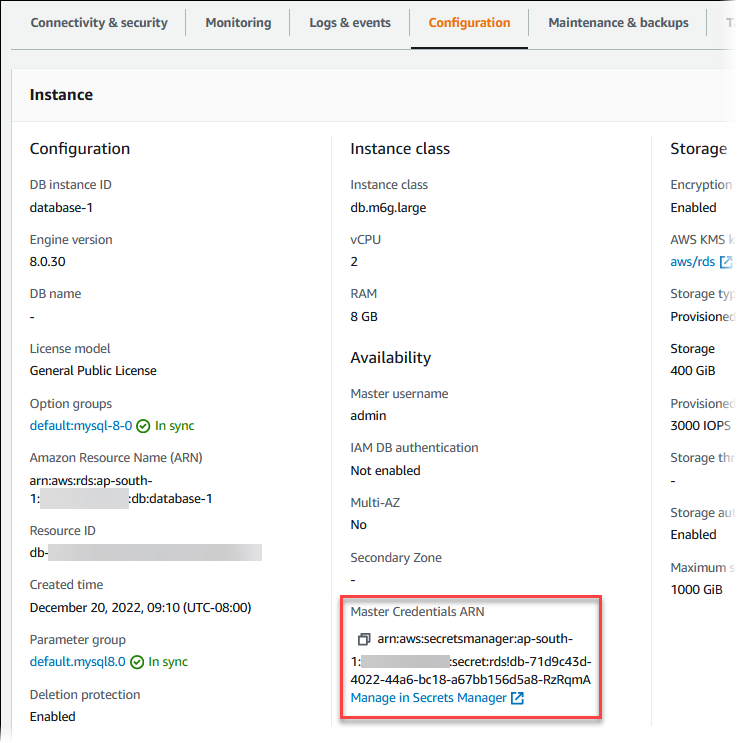737x743 pixels.
Task: Click the copy icon beside Master Credentials ARN
Action: [363, 639]
